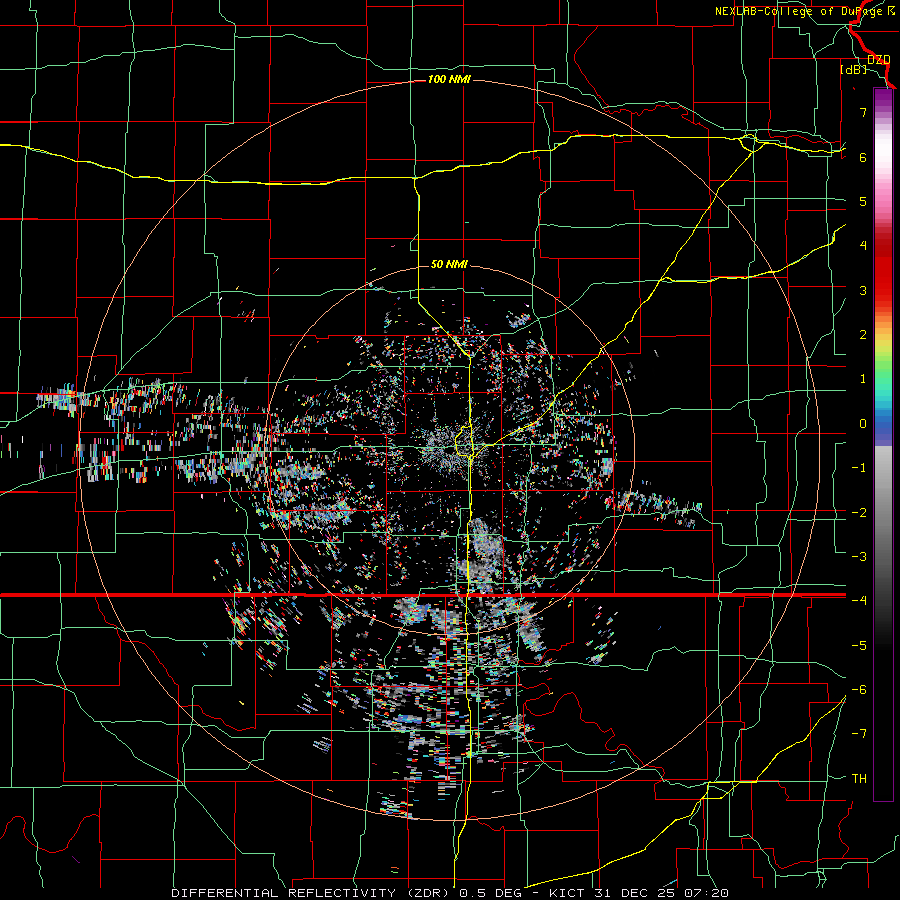Click the TH threshold label on the legend
The image size is (900, 900).
[x=859, y=778]
